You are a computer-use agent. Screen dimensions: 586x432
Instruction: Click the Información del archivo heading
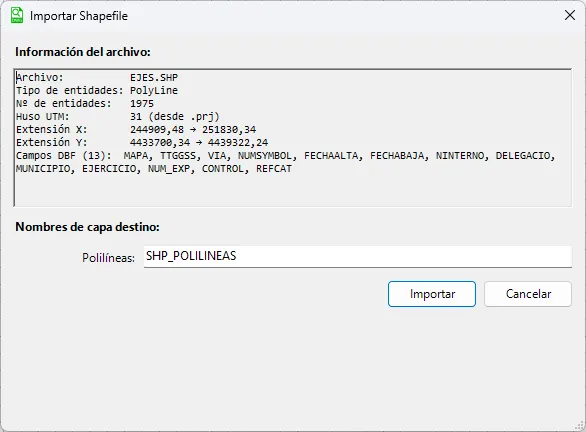(x=83, y=52)
